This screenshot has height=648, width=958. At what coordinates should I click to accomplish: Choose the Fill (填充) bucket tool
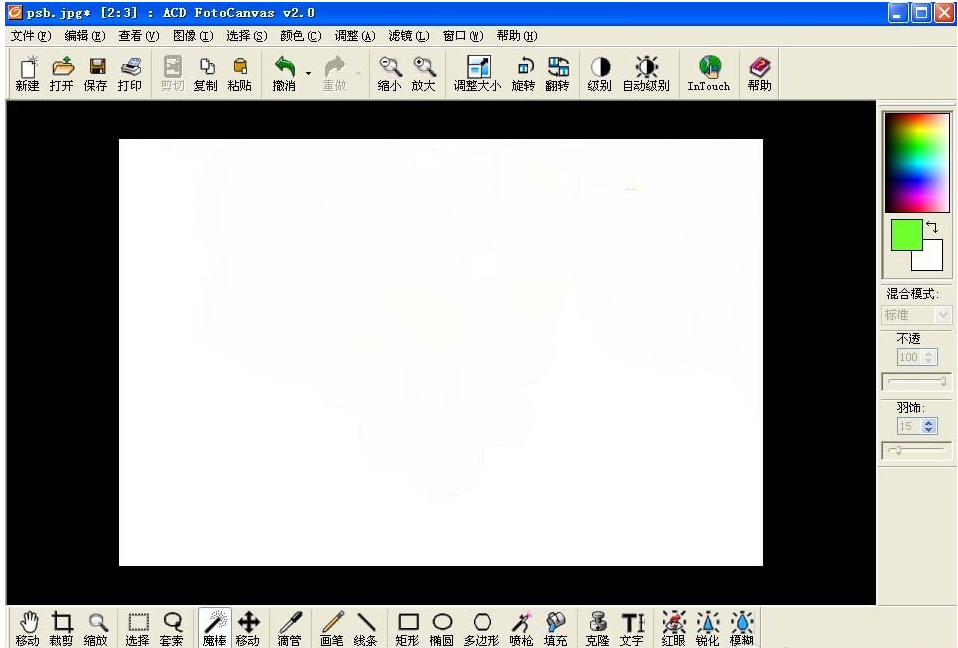pyautogui.click(x=555, y=627)
